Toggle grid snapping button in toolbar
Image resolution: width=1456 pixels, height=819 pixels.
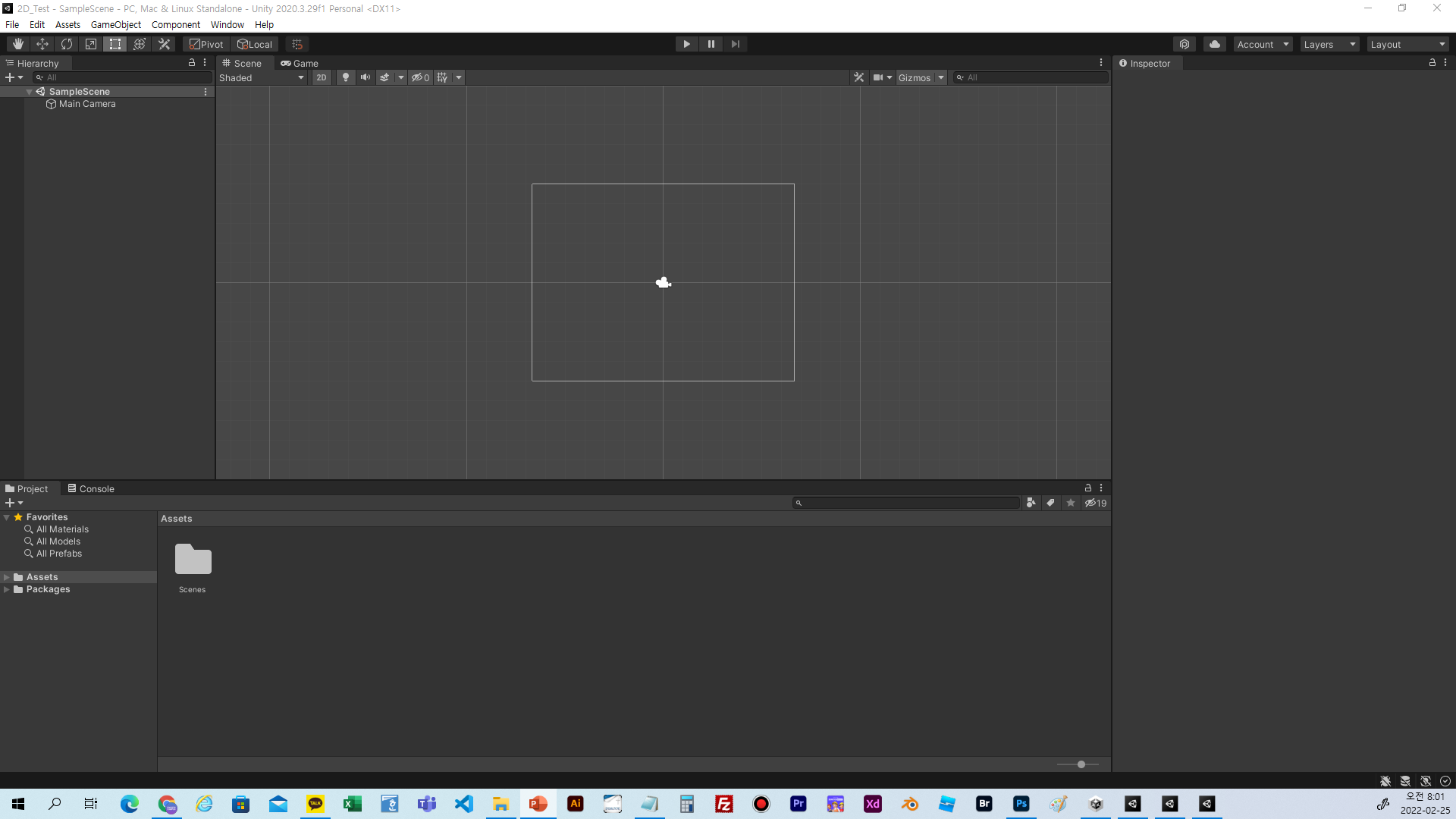click(297, 44)
